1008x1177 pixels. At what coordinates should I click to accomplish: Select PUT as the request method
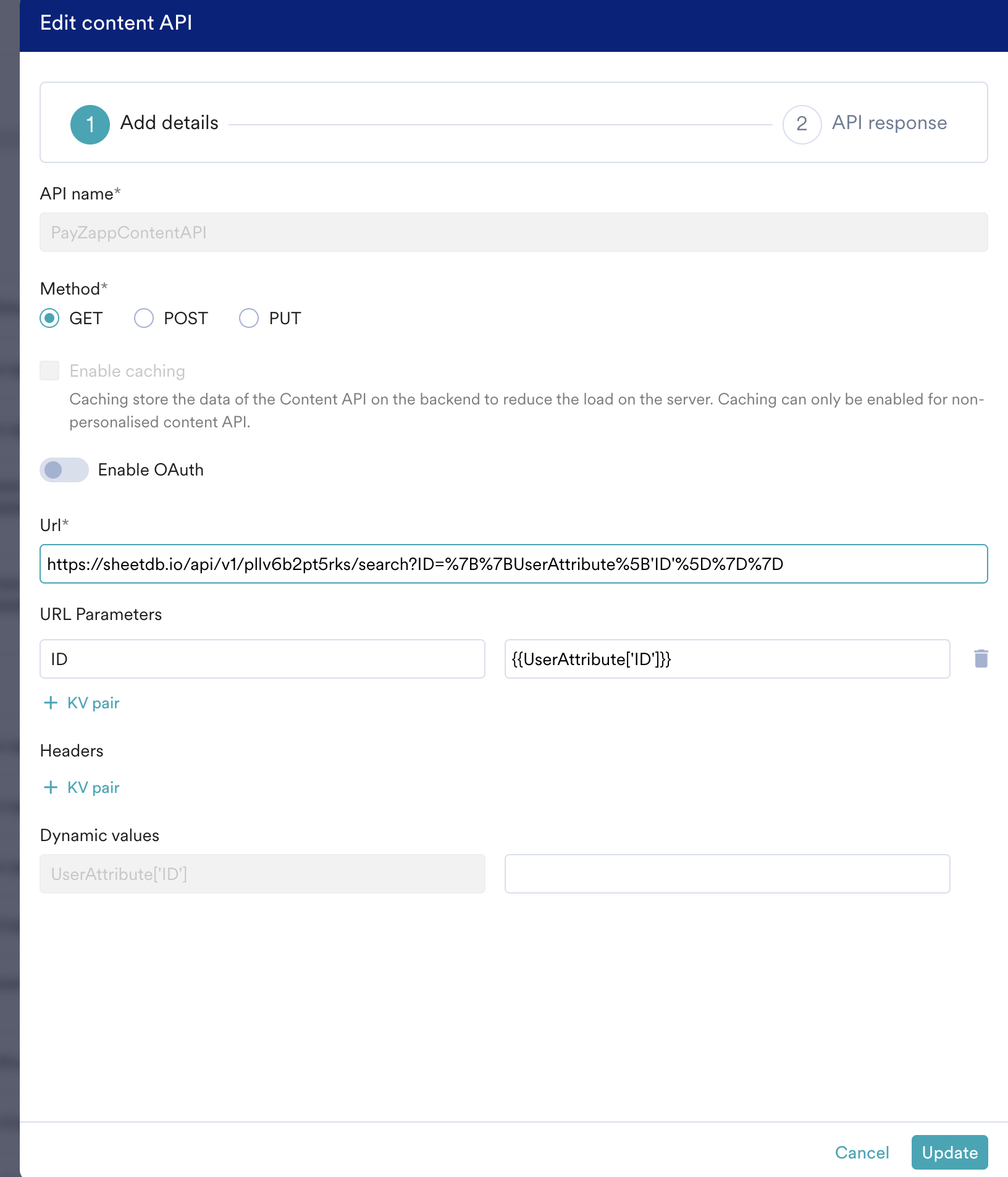coord(249,318)
